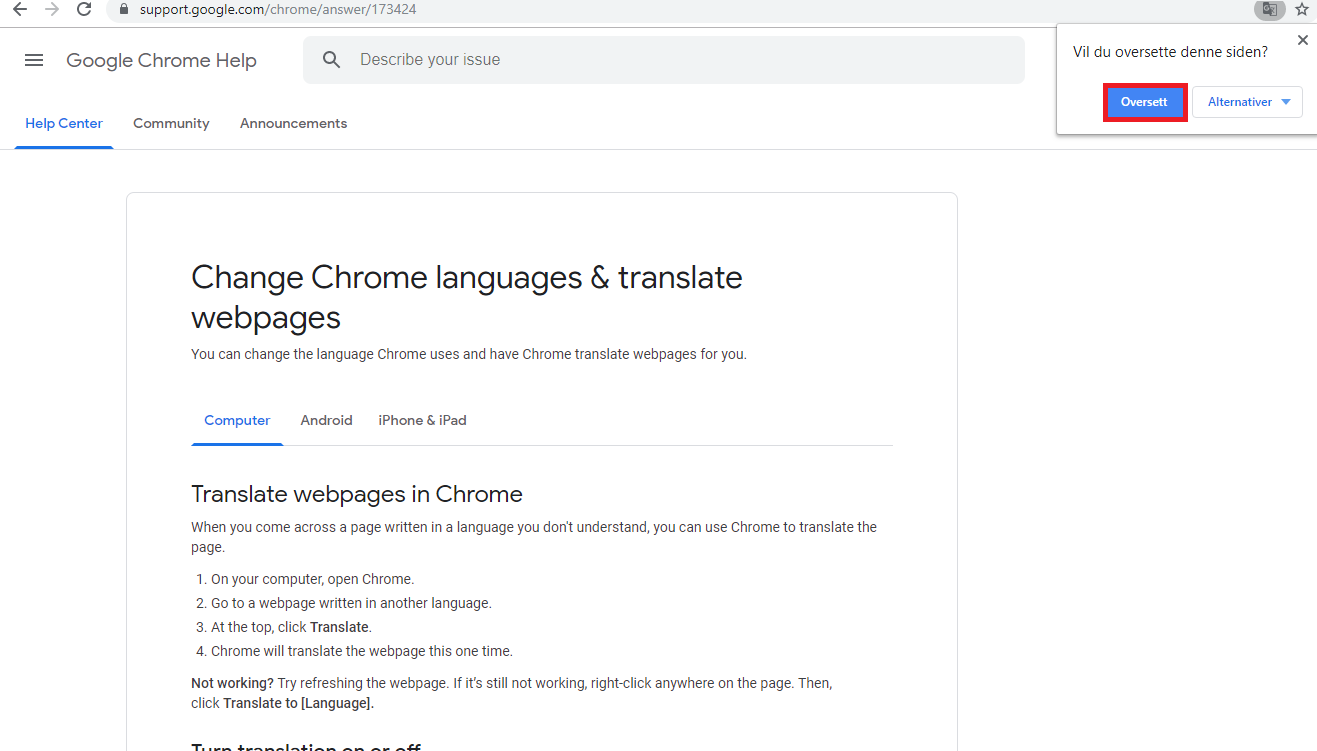
Task: Click the Describe your issue search field
Action: click(x=664, y=60)
